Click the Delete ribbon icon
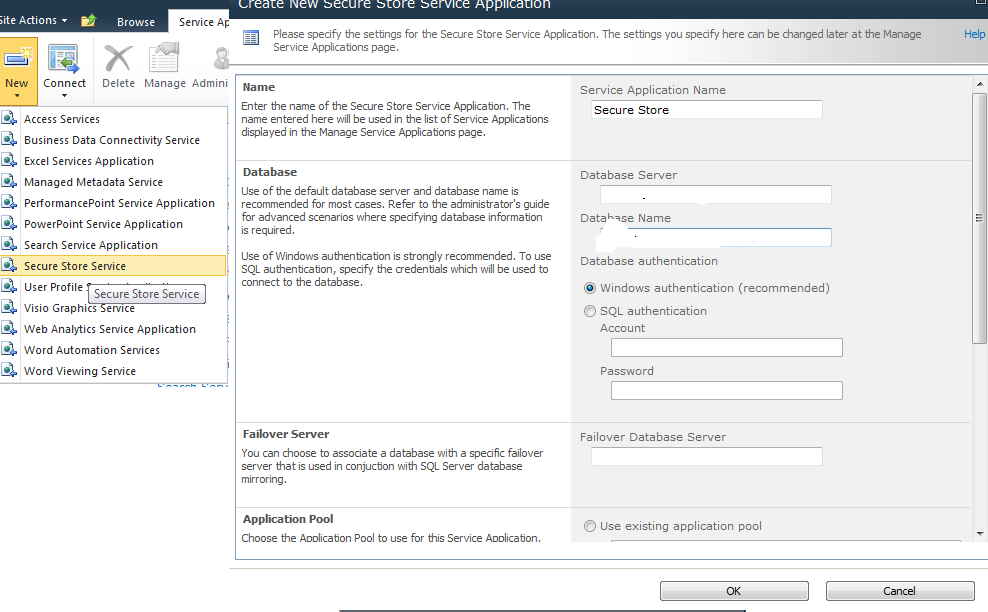 tap(118, 60)
